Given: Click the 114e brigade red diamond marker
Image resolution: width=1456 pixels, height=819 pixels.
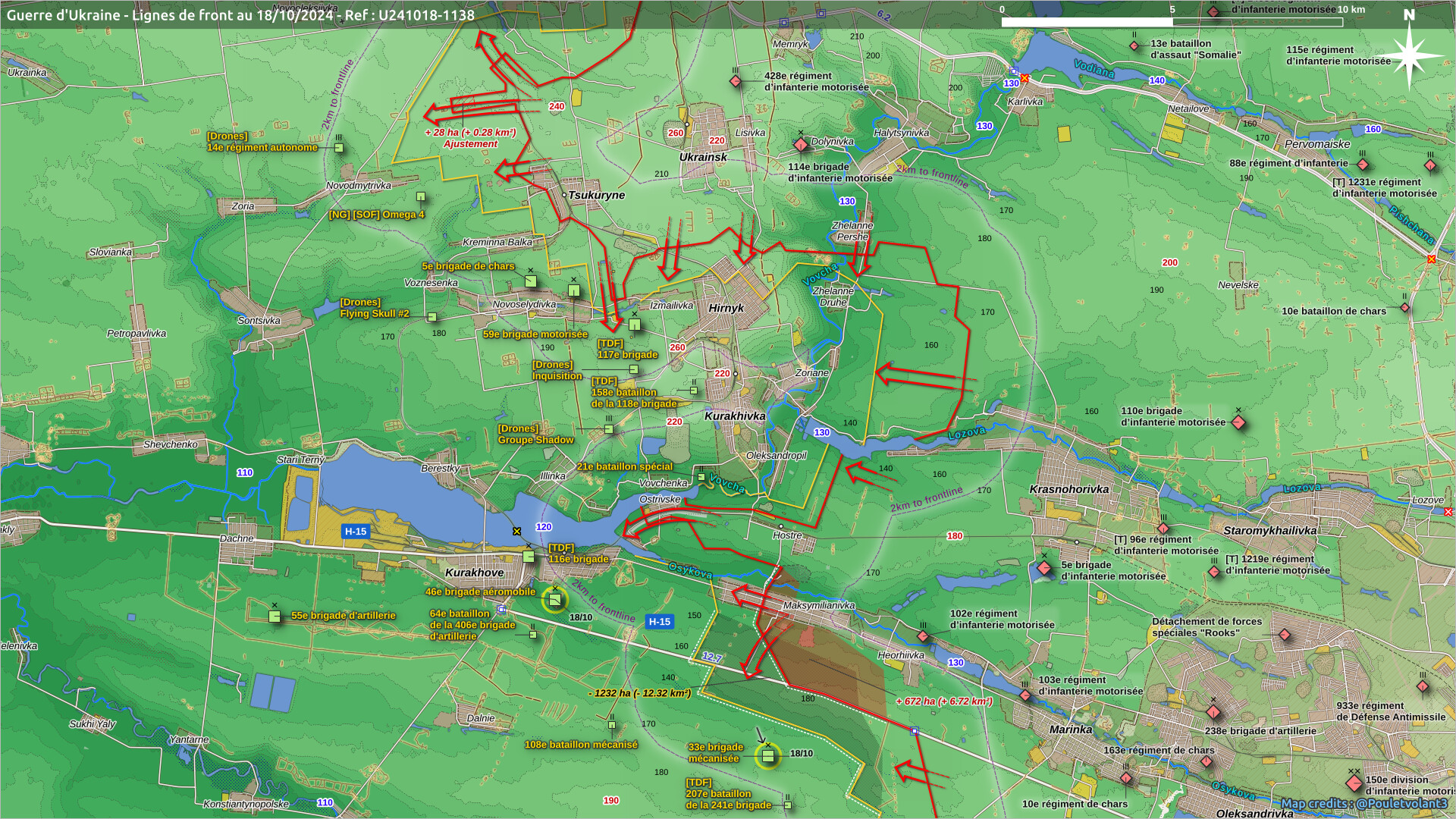Looking at the screenshot, I should click(801, 144).
